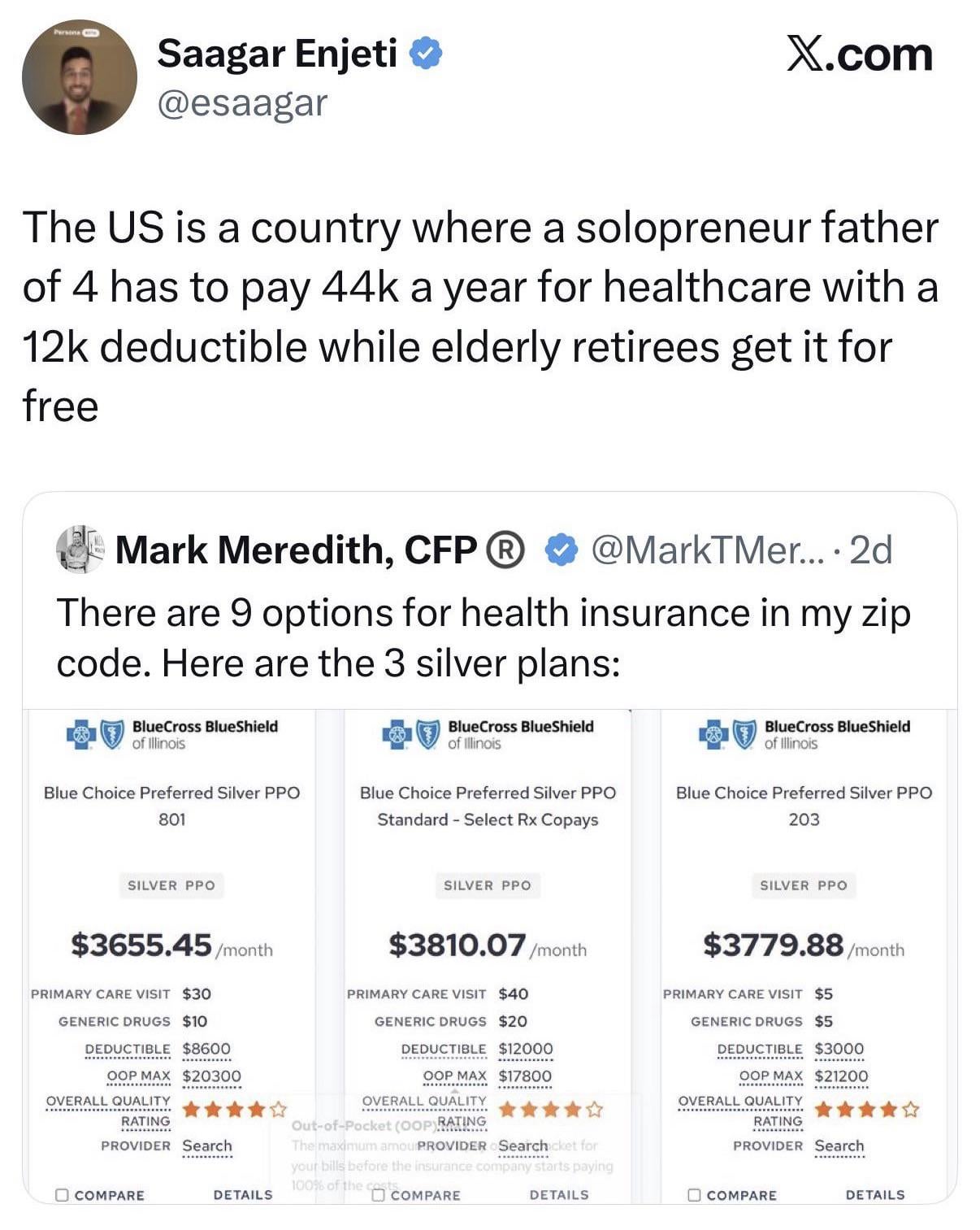The image size is (980, 1230).
Task: Click Saagar Enjeti's profile avatar
Action: (x=79, y=78)
